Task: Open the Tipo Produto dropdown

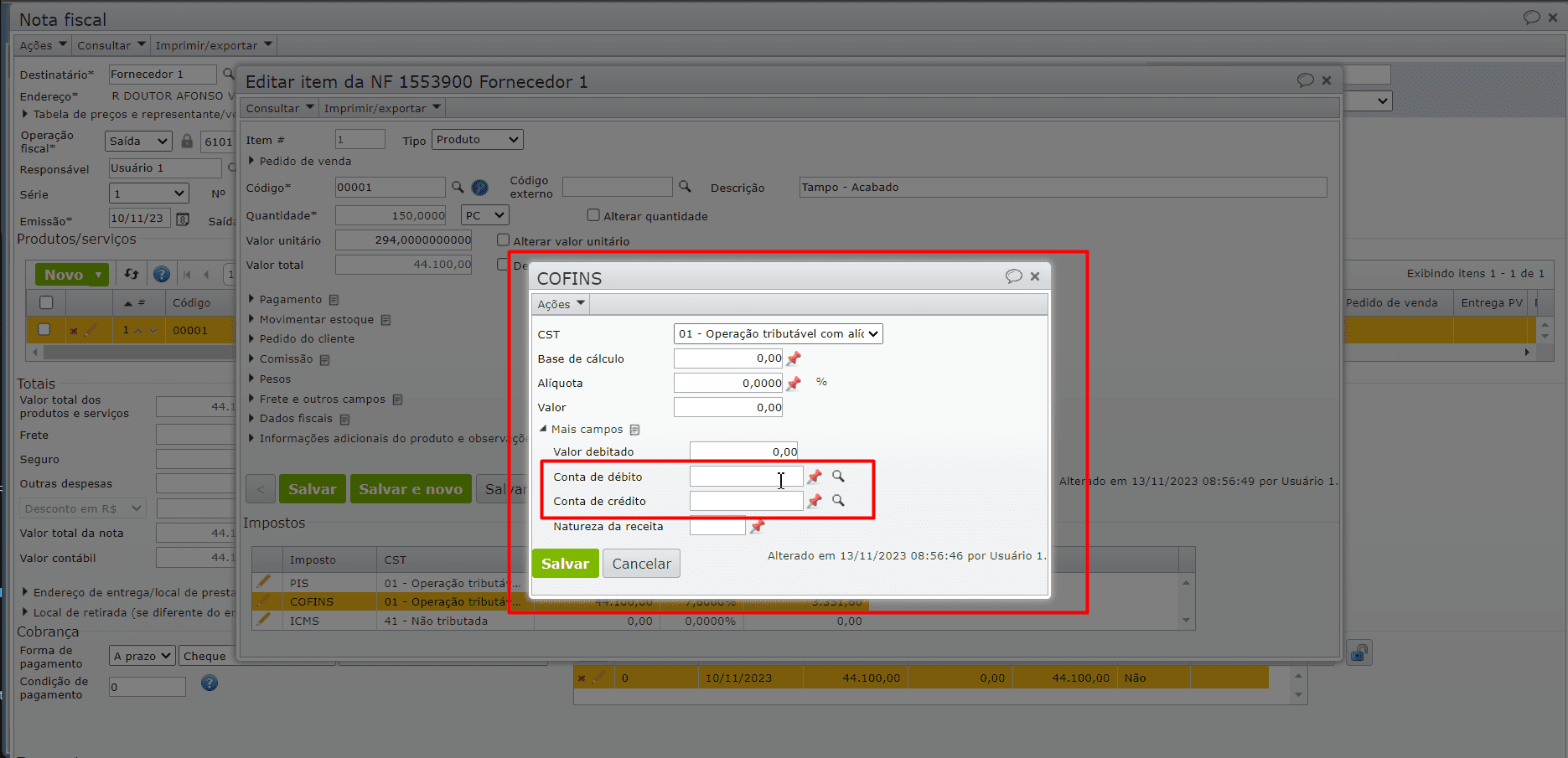Action: click(478, 140)
